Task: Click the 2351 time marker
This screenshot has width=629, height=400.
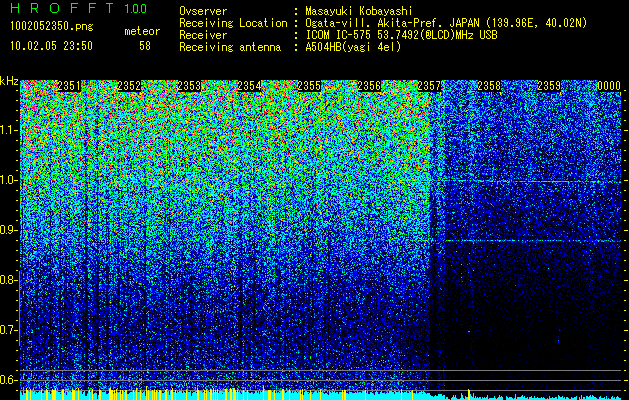Action: [x=69, y=86]
